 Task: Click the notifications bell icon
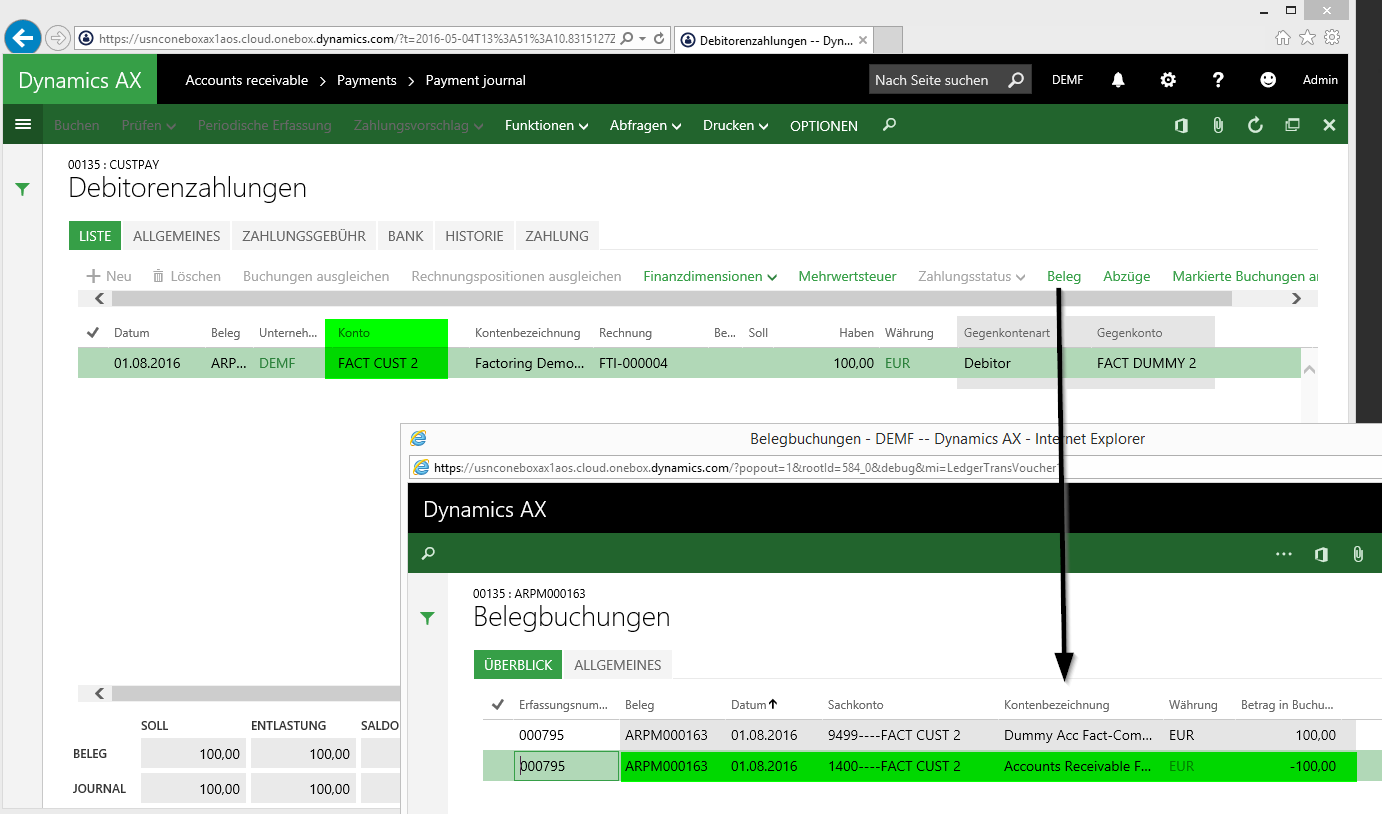pyautogui.click(x=1118, y=80)
